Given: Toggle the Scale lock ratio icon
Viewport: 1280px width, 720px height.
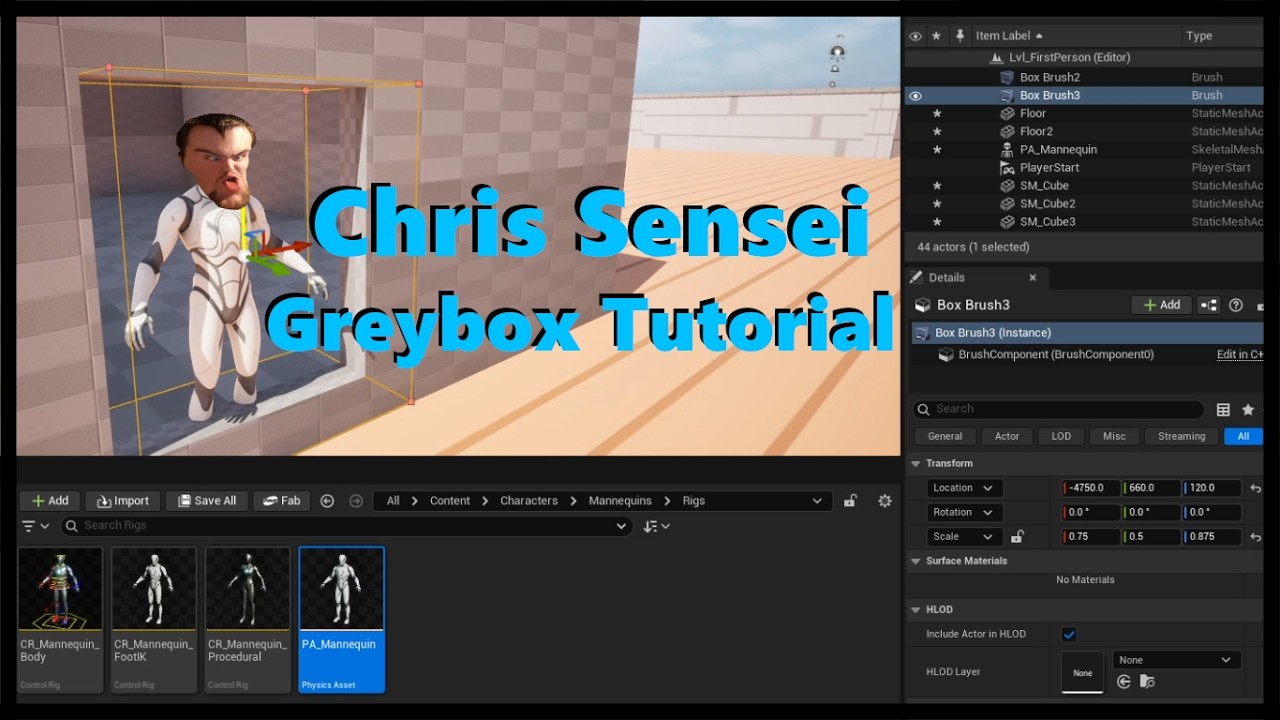Looking at the screenshot, I should pos(1017,537).
